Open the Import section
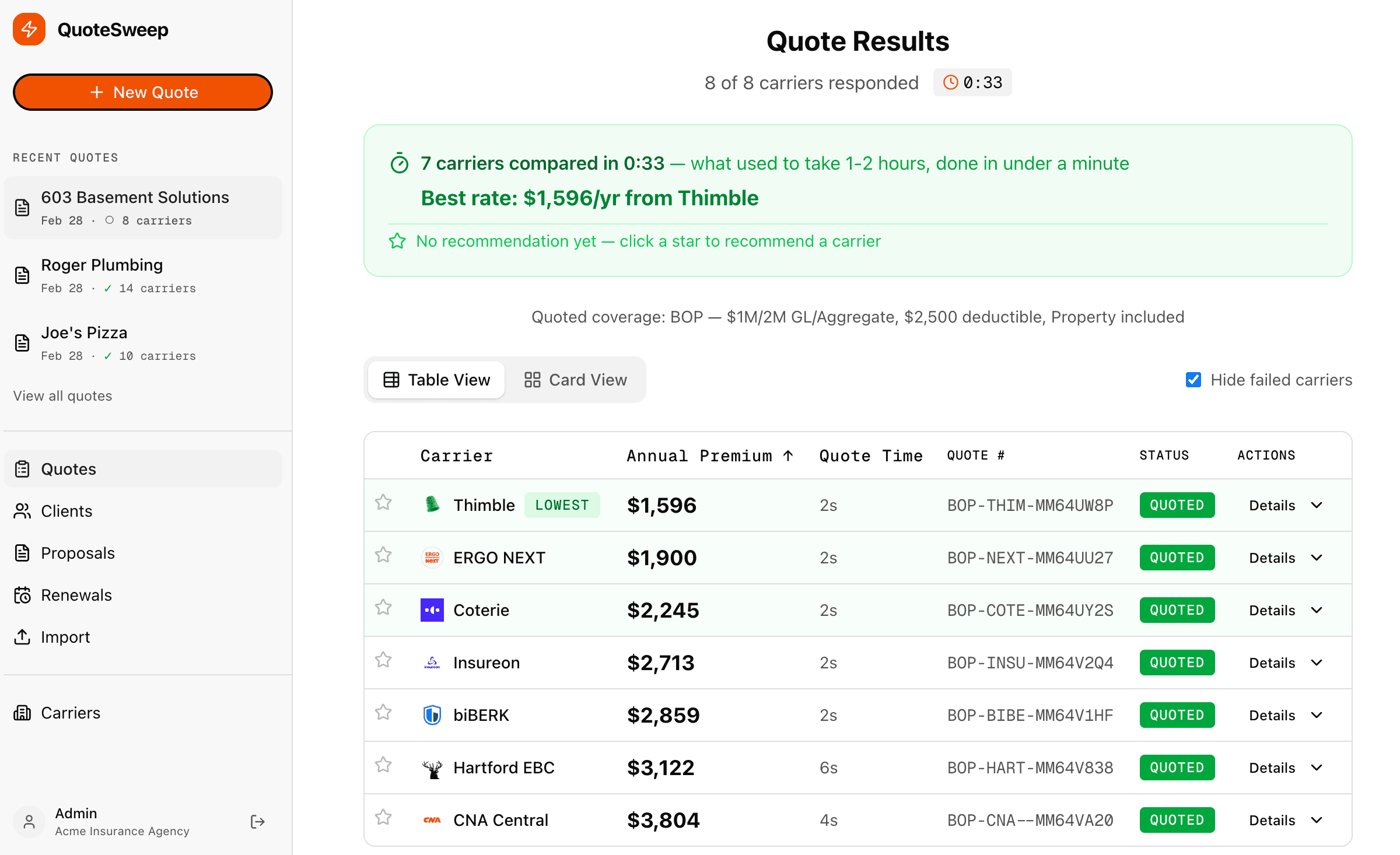This screenshot has width=1400, height=855. point(65,636)
